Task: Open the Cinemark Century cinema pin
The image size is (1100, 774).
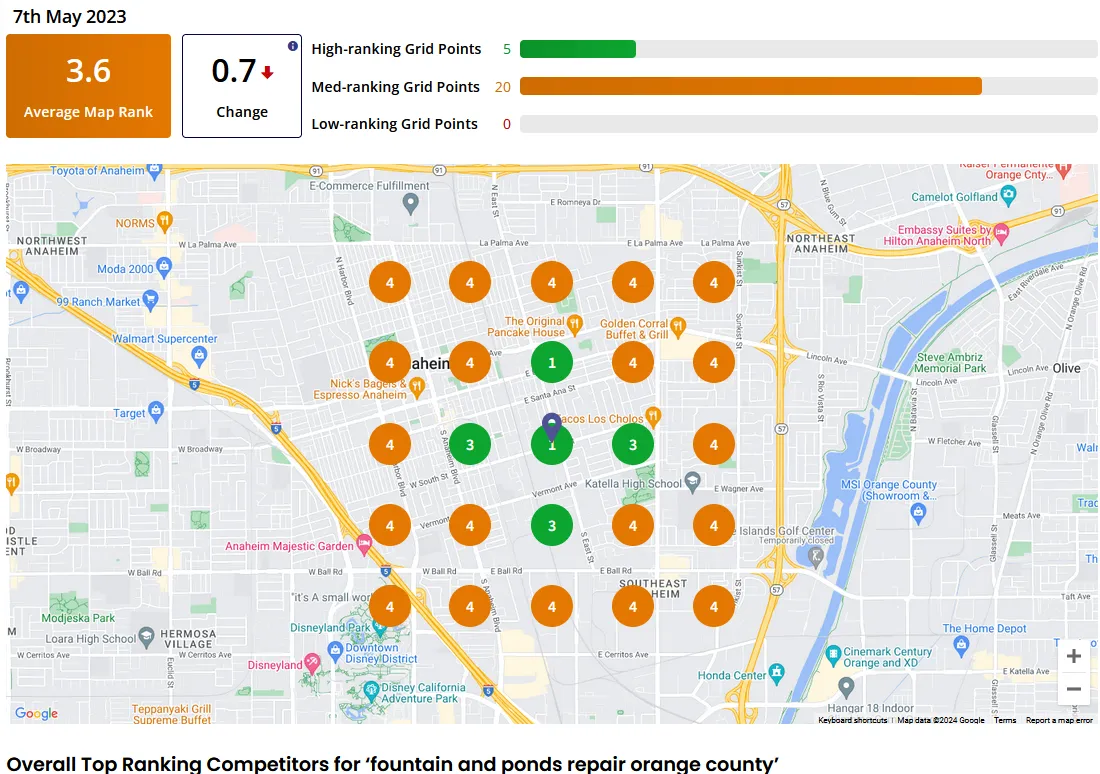Action: point(833,655)
